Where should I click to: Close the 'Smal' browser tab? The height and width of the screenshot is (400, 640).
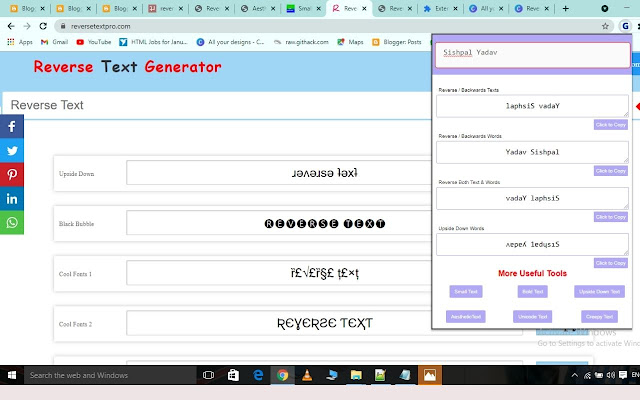pos(318,9)
